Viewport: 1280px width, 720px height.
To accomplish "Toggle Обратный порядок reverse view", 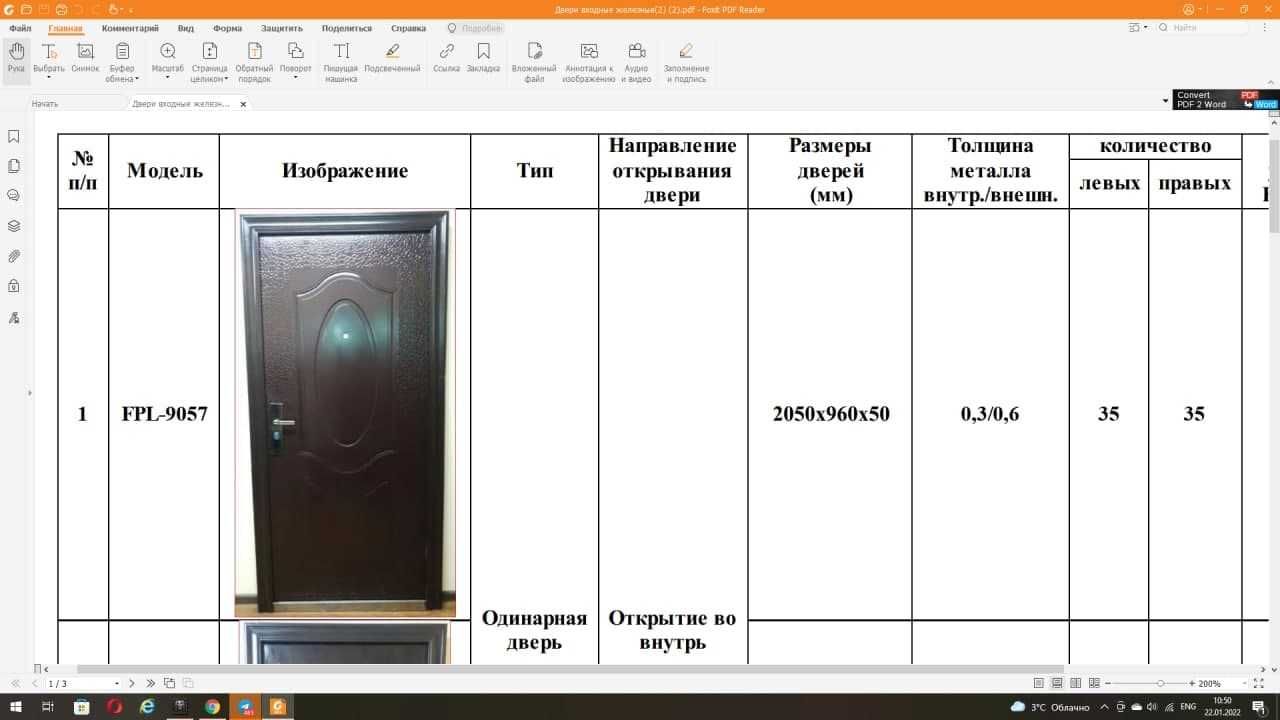I will [x=254, y=62].
